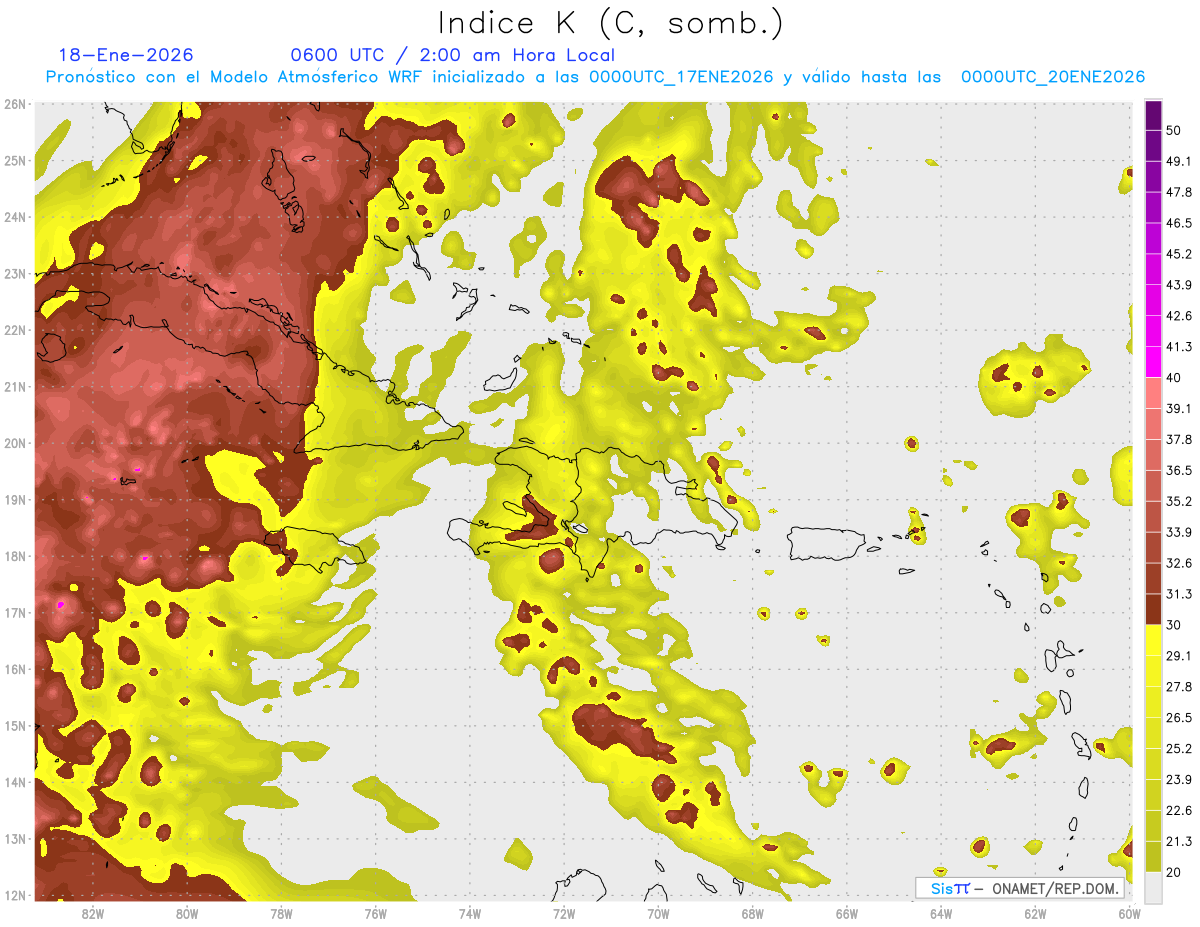
Task: Click latitude axis label '22N'
Action: point(14,330)
